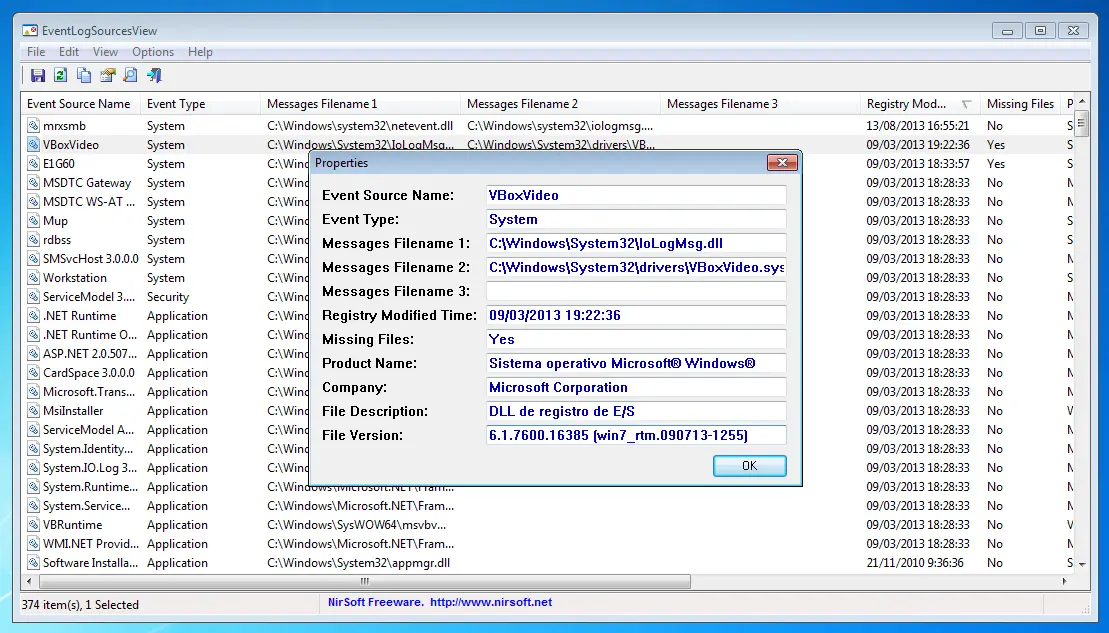Open the http://www.nirsoft.net link
This screenshot has width=1109, height=633.
point(491,602)
